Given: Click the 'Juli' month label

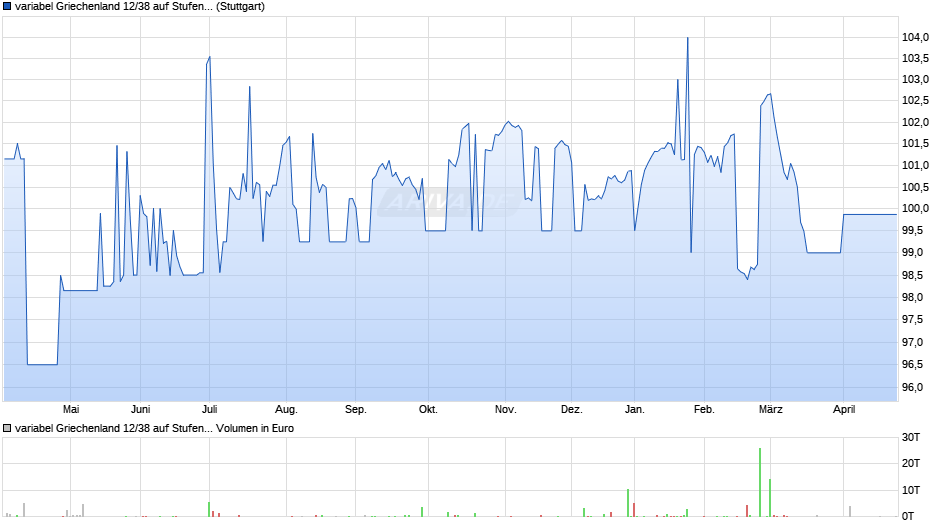Looking at the screenshot, I should 209,409.
